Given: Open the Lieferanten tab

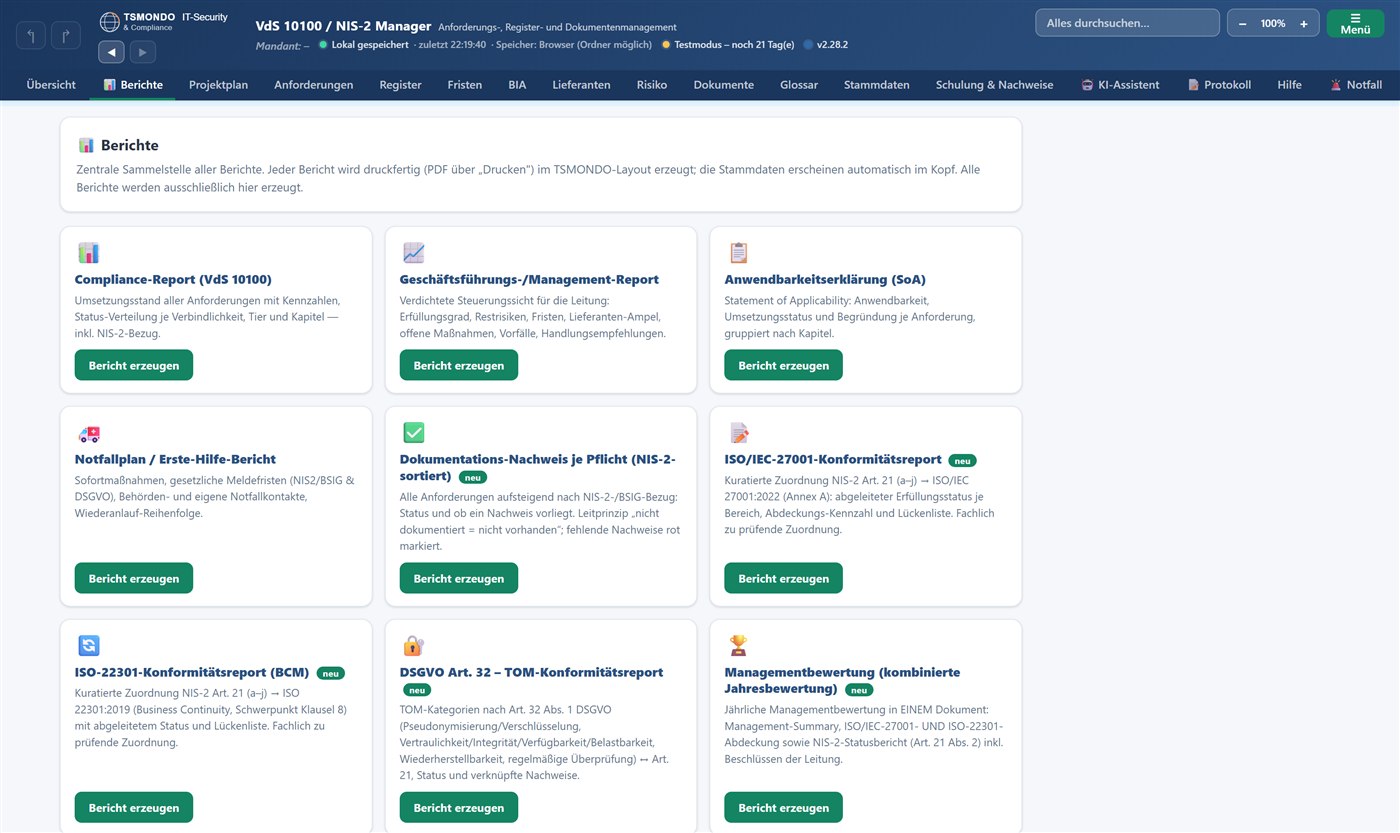Looking at the screenshot, I should pyautogui.click(x=581, y=85).
